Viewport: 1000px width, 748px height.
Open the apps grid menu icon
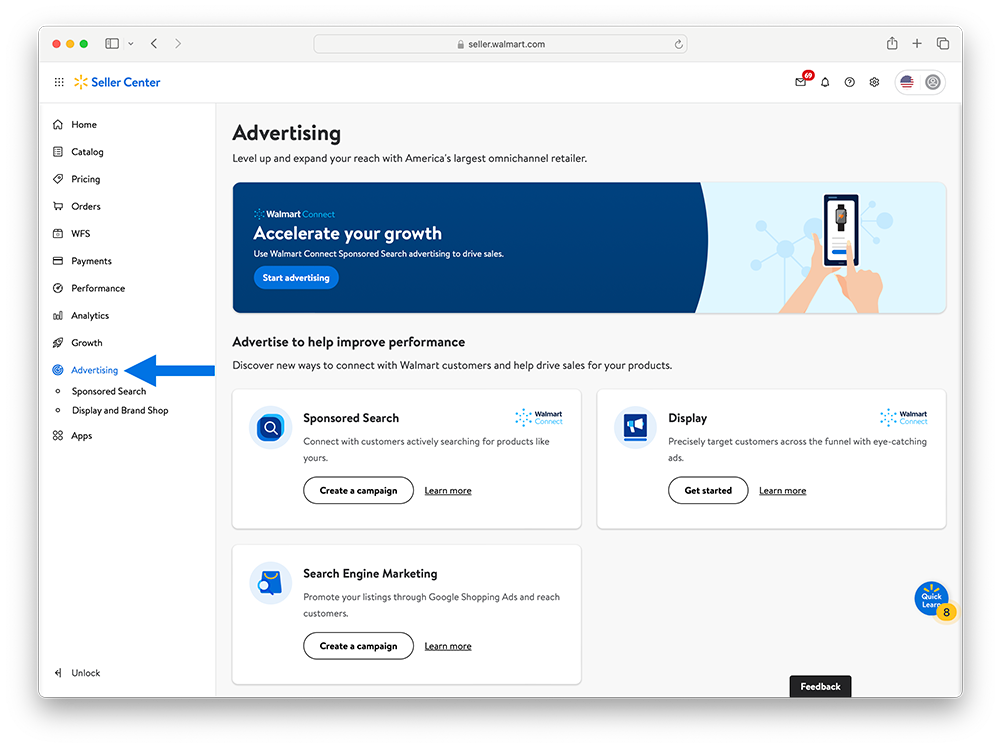click(x=59, y=82)
